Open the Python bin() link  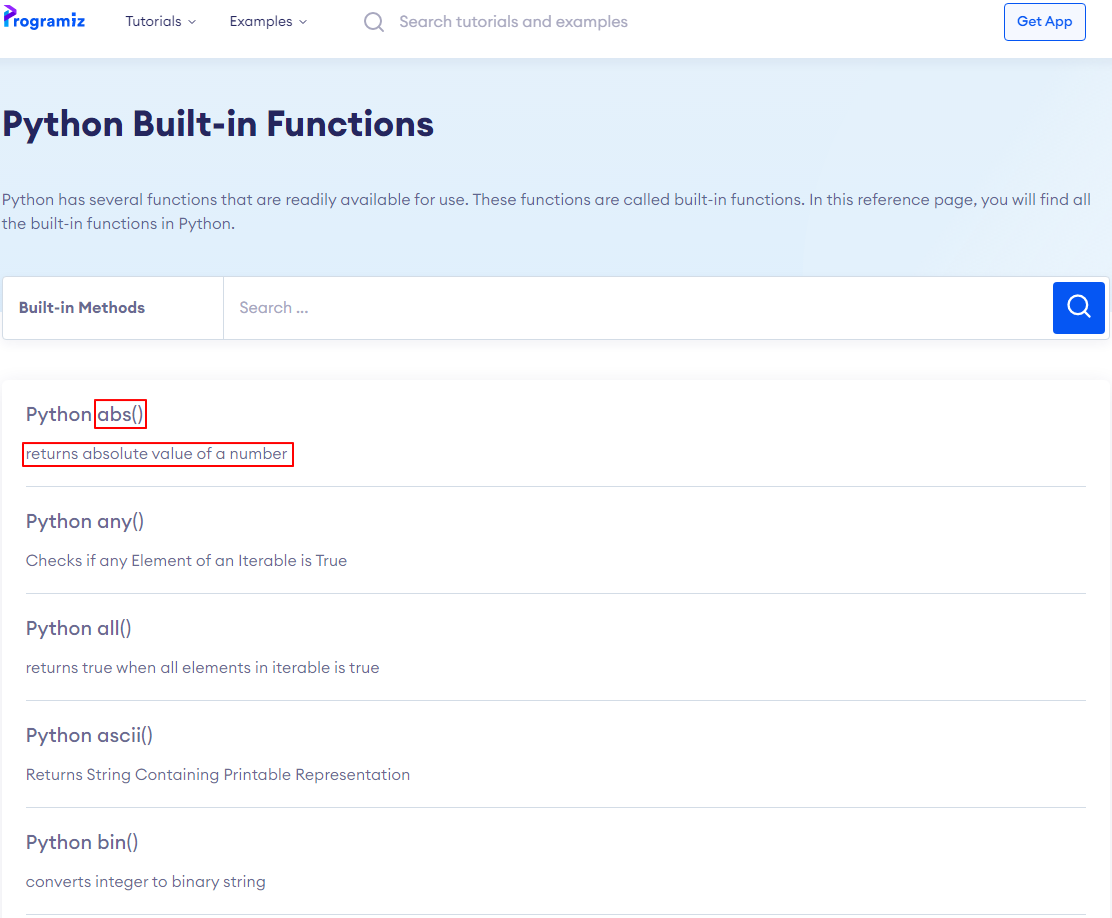(82, 842)
